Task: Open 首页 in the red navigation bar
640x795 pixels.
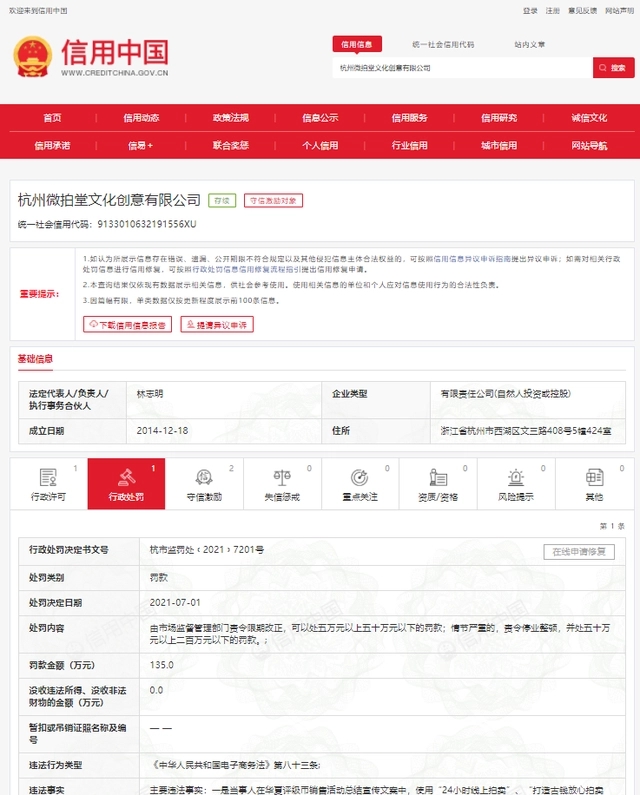Action: coord(52,118)
